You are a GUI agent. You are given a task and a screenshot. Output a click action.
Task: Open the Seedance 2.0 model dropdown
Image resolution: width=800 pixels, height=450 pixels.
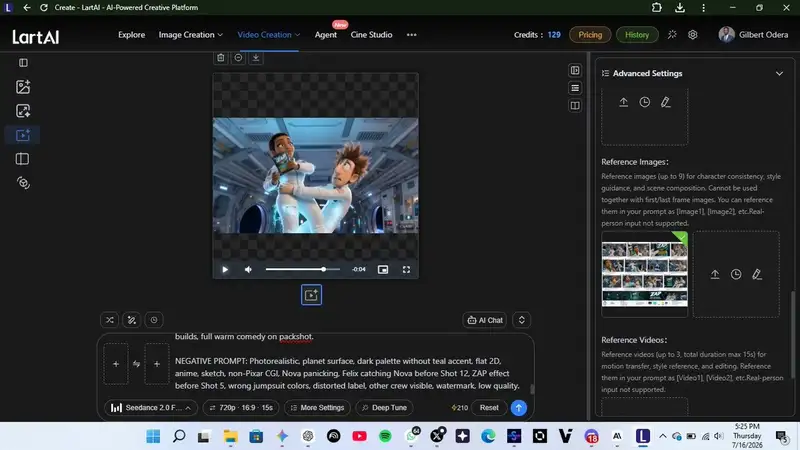click(x=151, y=408)
